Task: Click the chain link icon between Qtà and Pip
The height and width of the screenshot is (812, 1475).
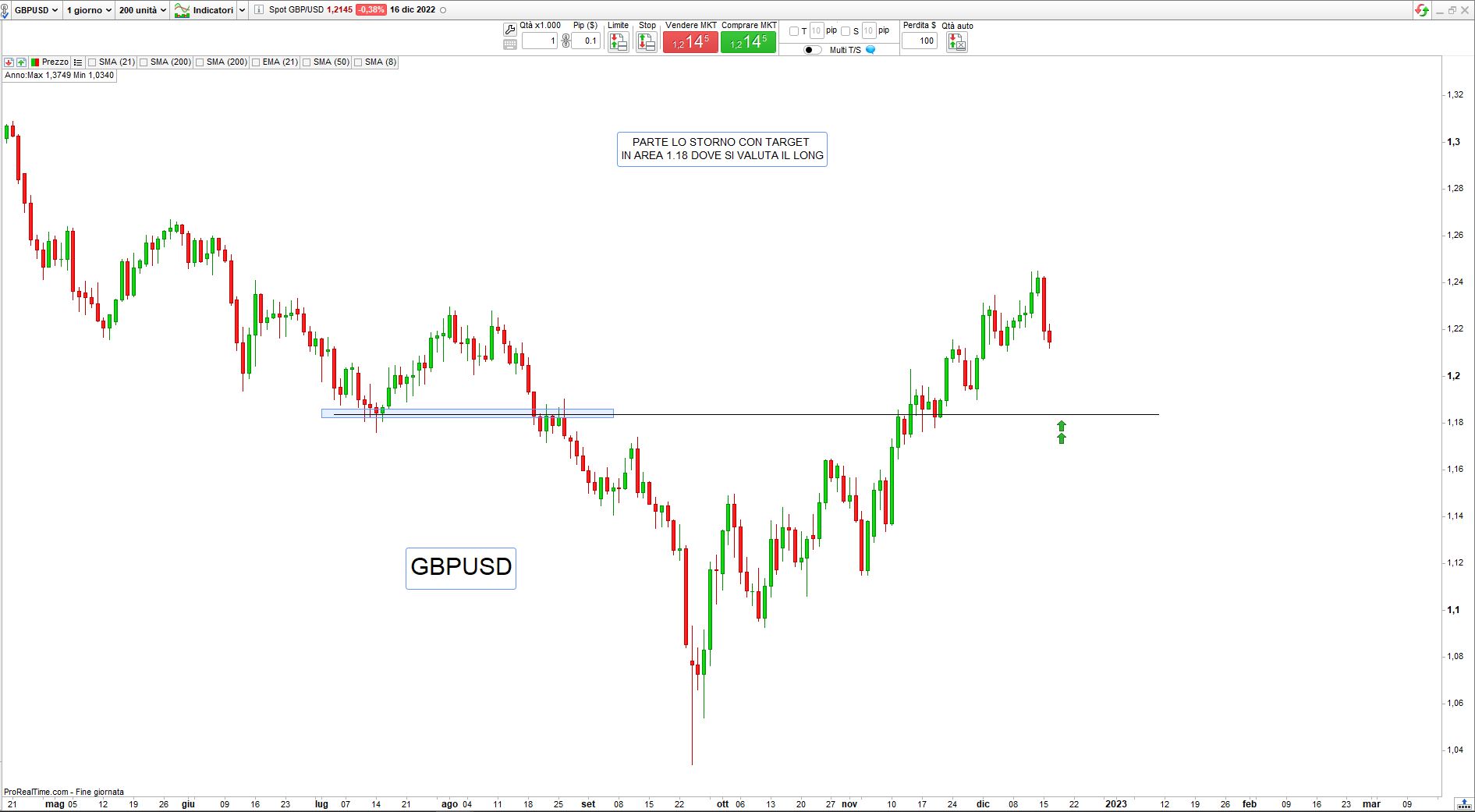Action: coord(566,41)
